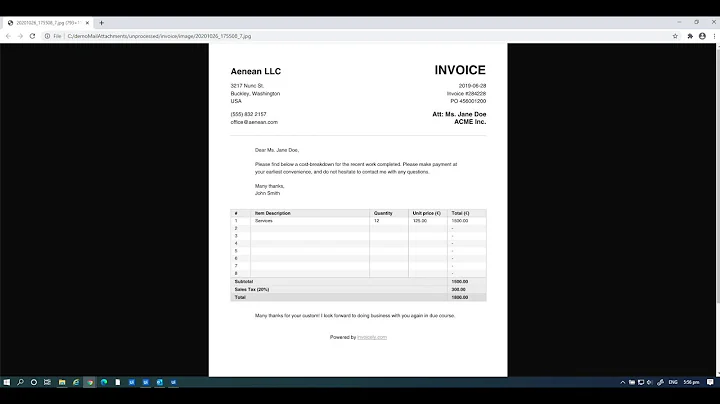Open the Action Center notifications icon

(x=710, y=382)
